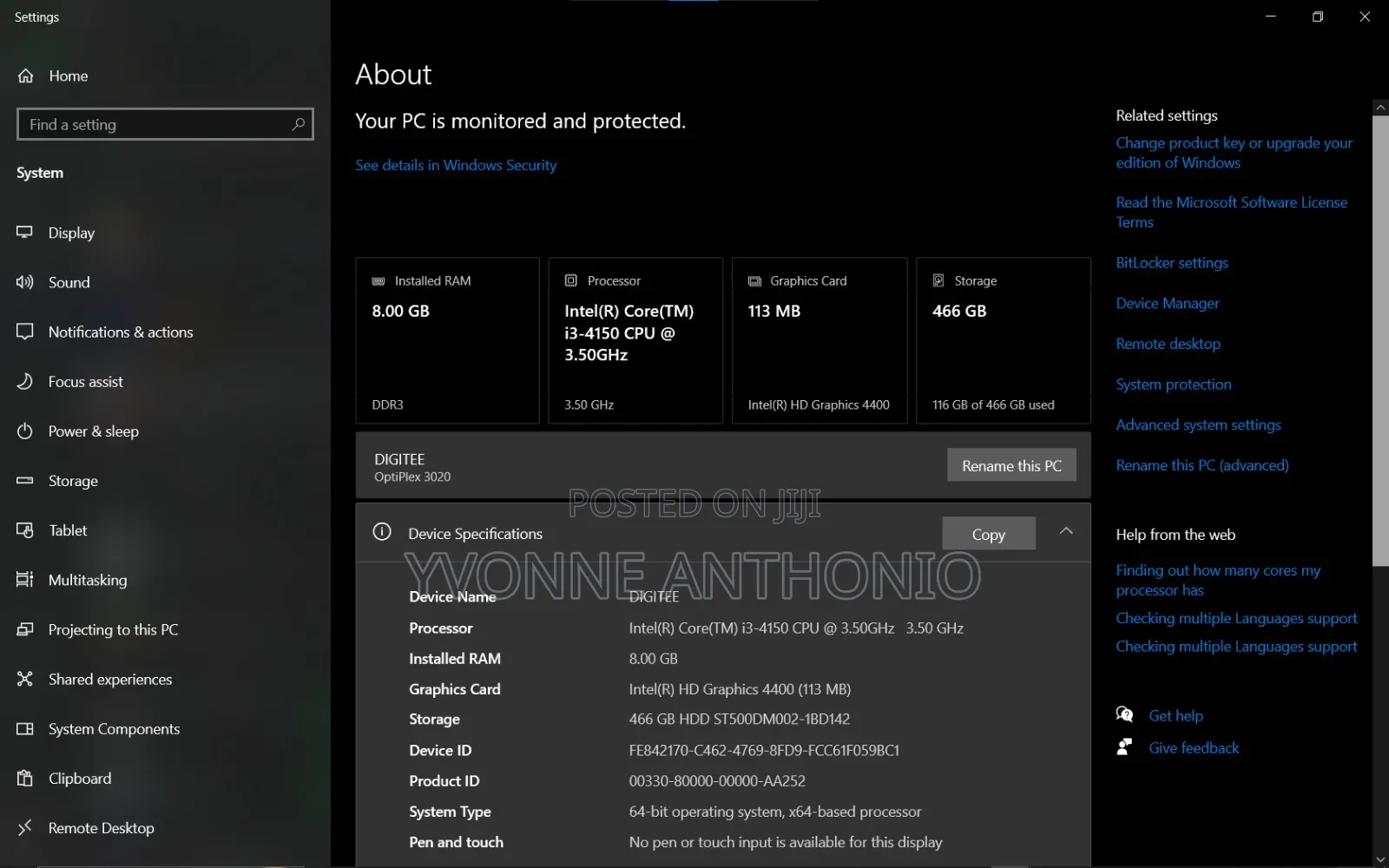Click the OptiPlex 3020 model text
This screenshot has width=1389, height=868.
pyautogui.click(x=412, y=477)
